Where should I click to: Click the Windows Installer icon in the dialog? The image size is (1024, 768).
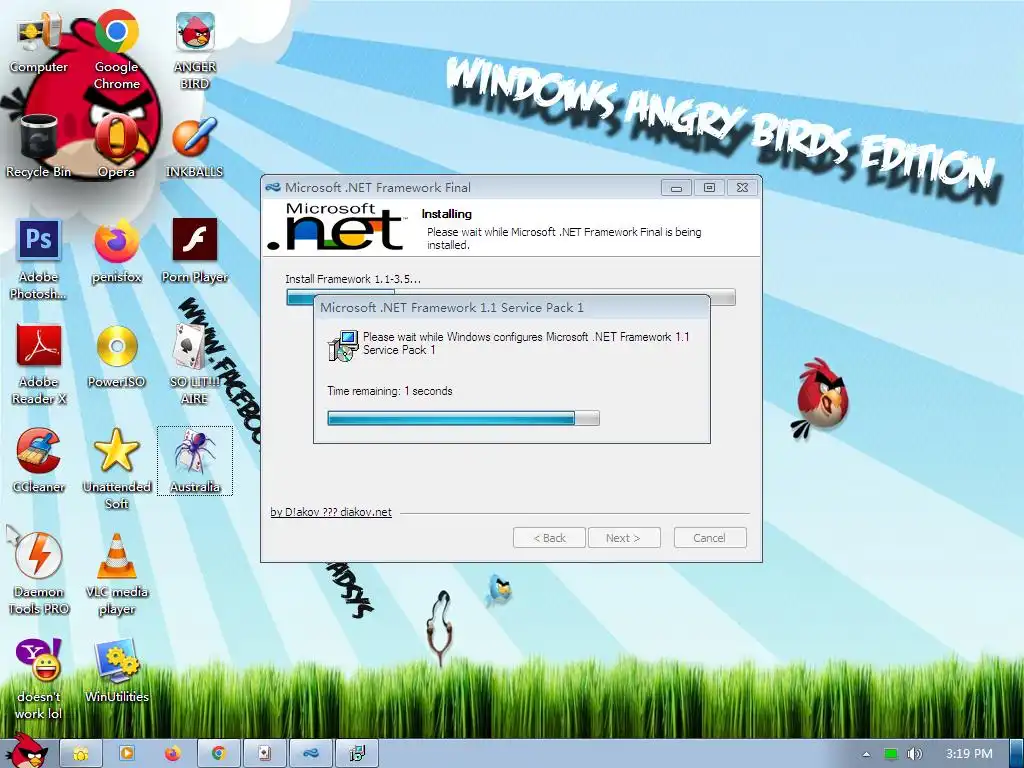pos(343,345)
